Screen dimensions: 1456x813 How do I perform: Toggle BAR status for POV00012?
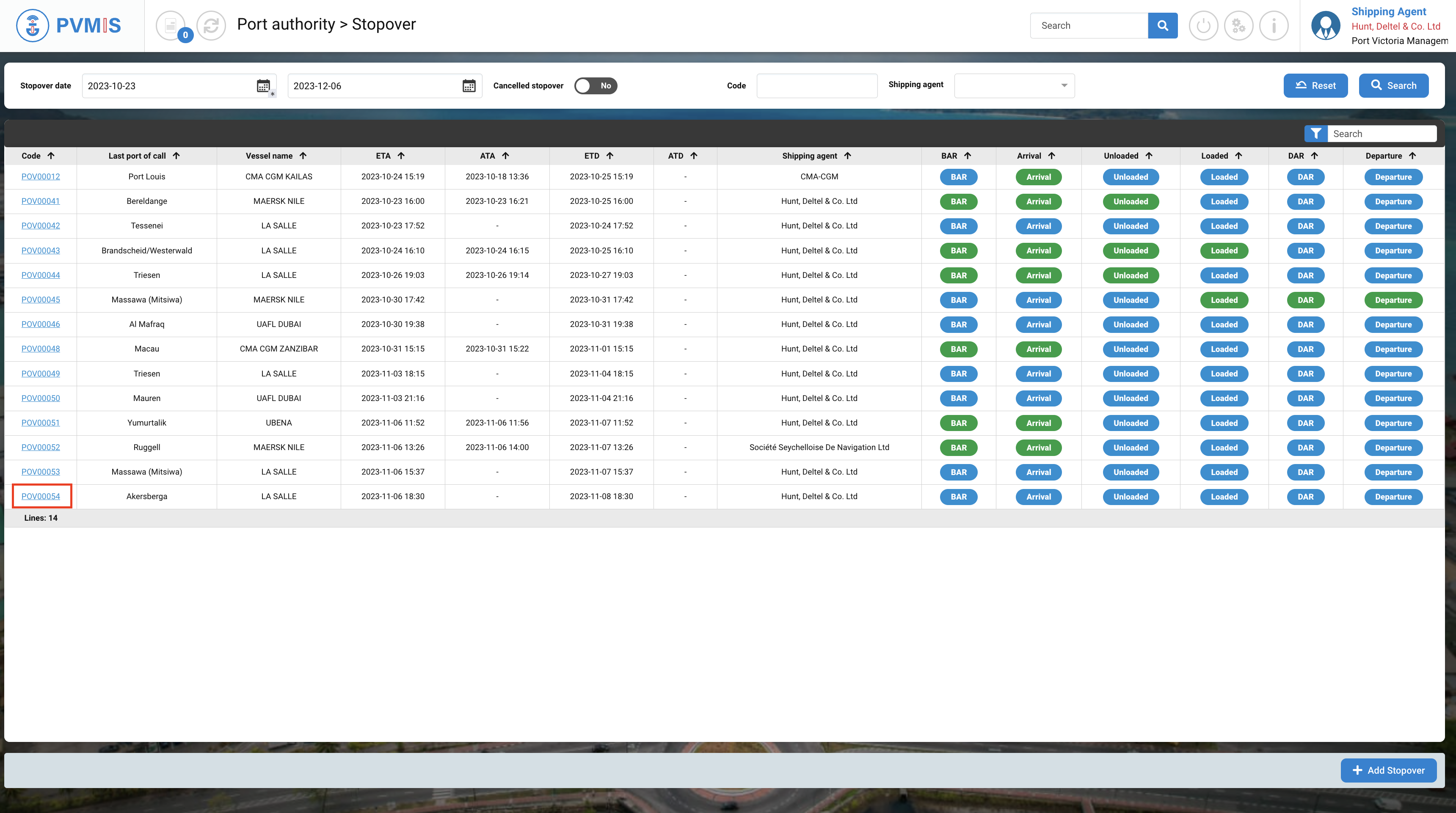pyautogui.click(x=958, y=177)
